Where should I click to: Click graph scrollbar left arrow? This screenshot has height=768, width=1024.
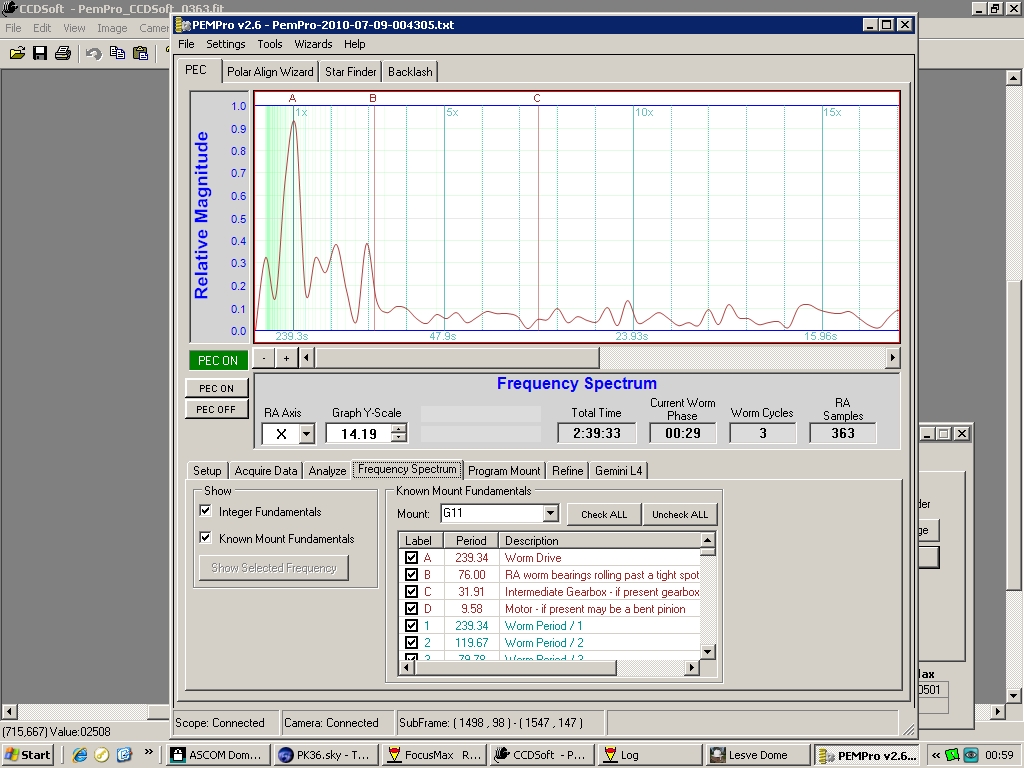pos(306,358)
